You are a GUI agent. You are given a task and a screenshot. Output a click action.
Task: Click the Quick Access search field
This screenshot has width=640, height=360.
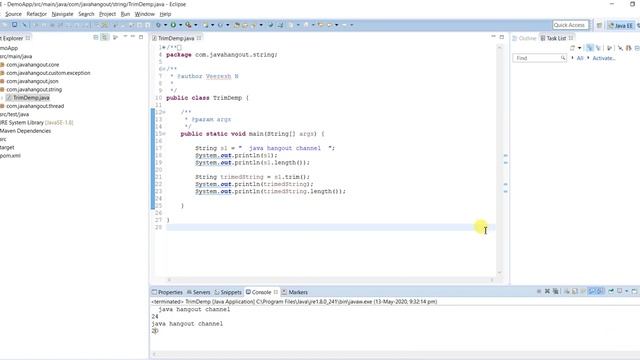[x=570, y=25]
